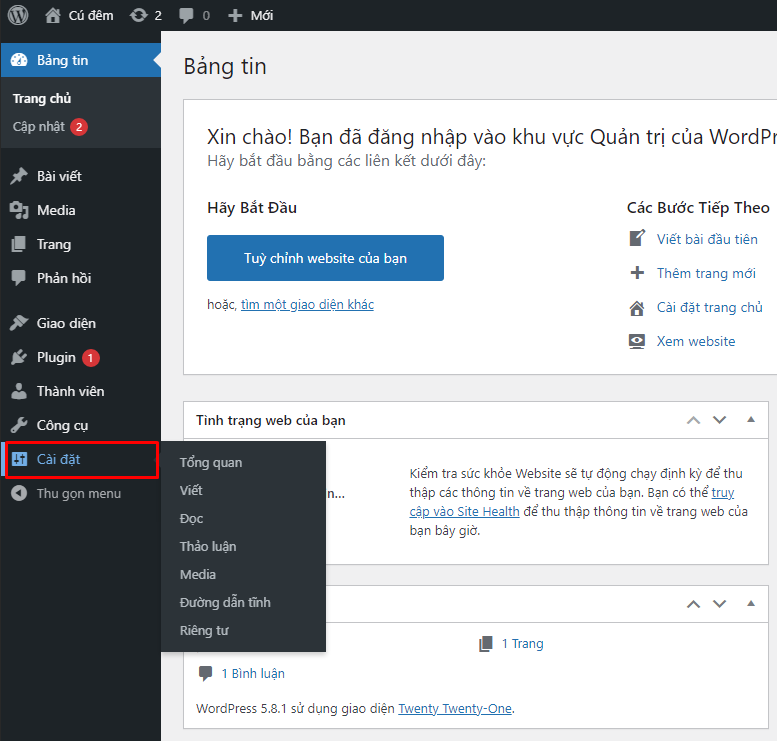
Task: Move Tình trạng web panel down
Action: (x=720, y=420)
